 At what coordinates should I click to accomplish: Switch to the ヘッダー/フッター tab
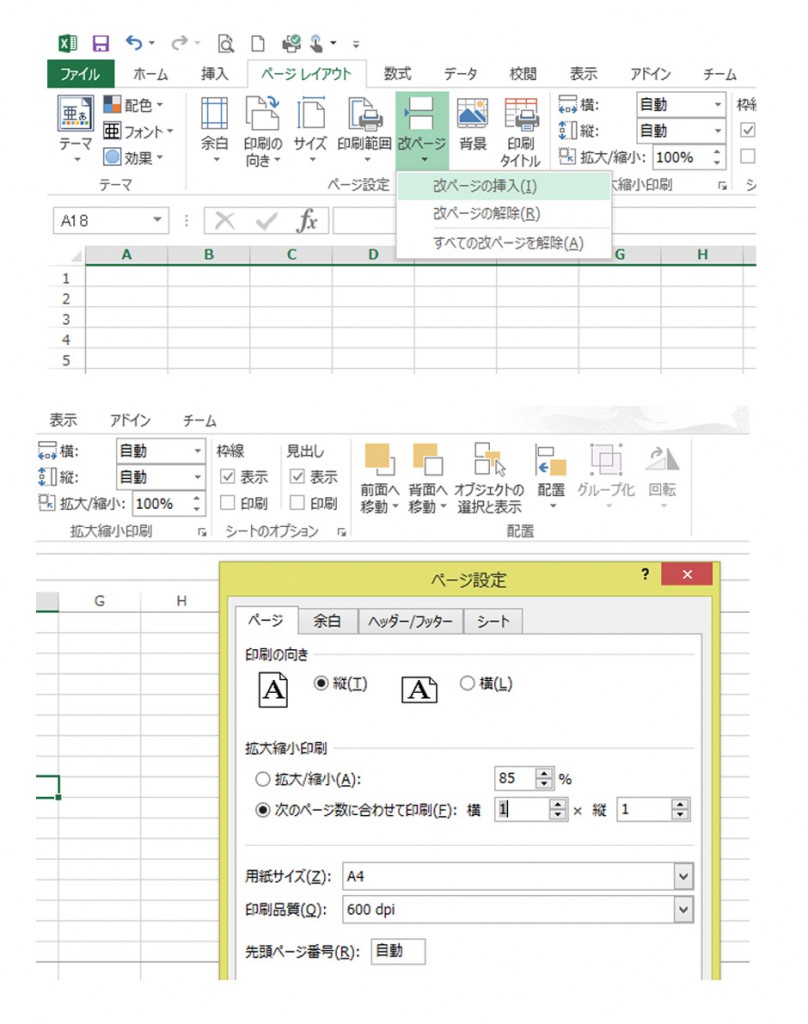tap(410, 622)
